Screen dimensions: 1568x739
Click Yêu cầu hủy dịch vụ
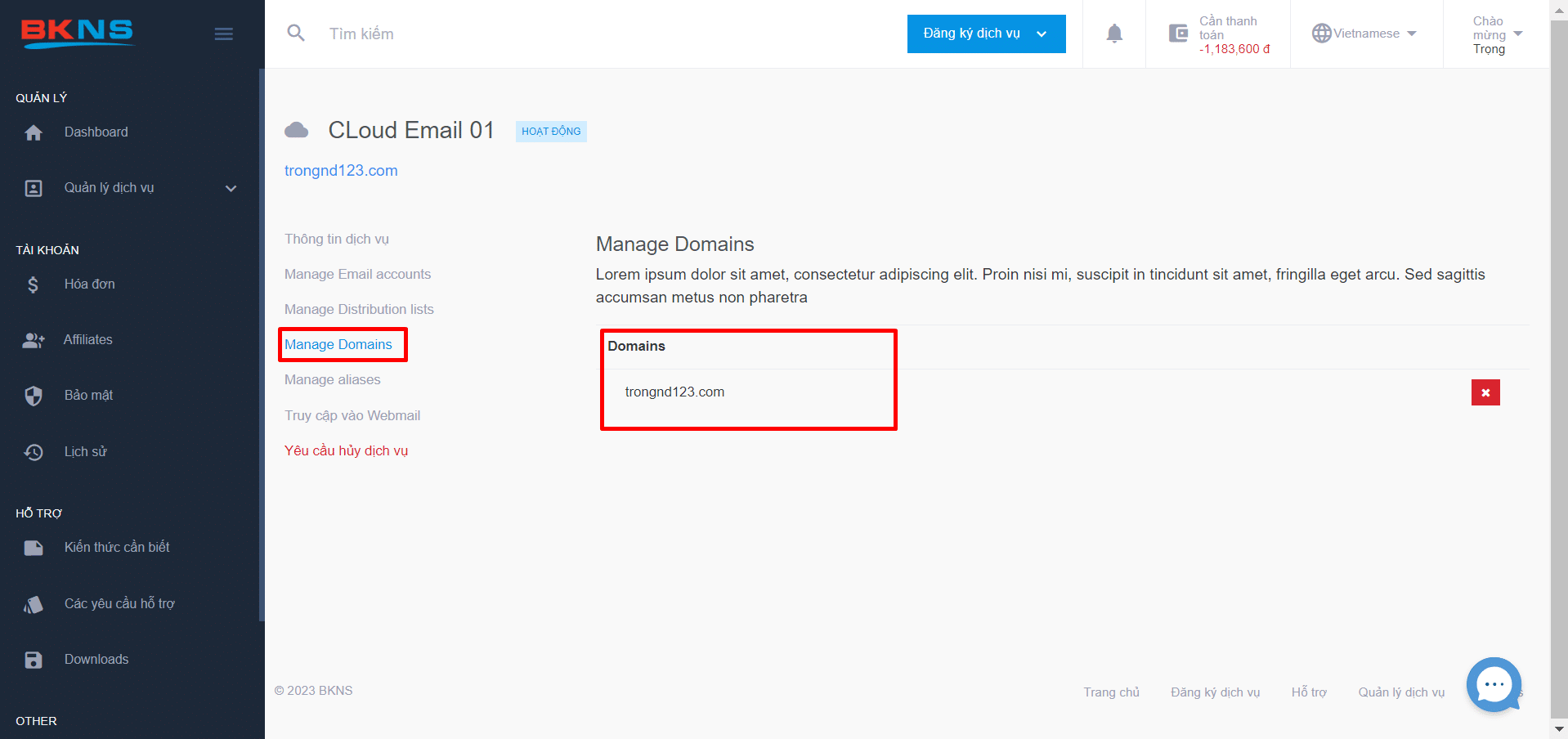[346, 450]
